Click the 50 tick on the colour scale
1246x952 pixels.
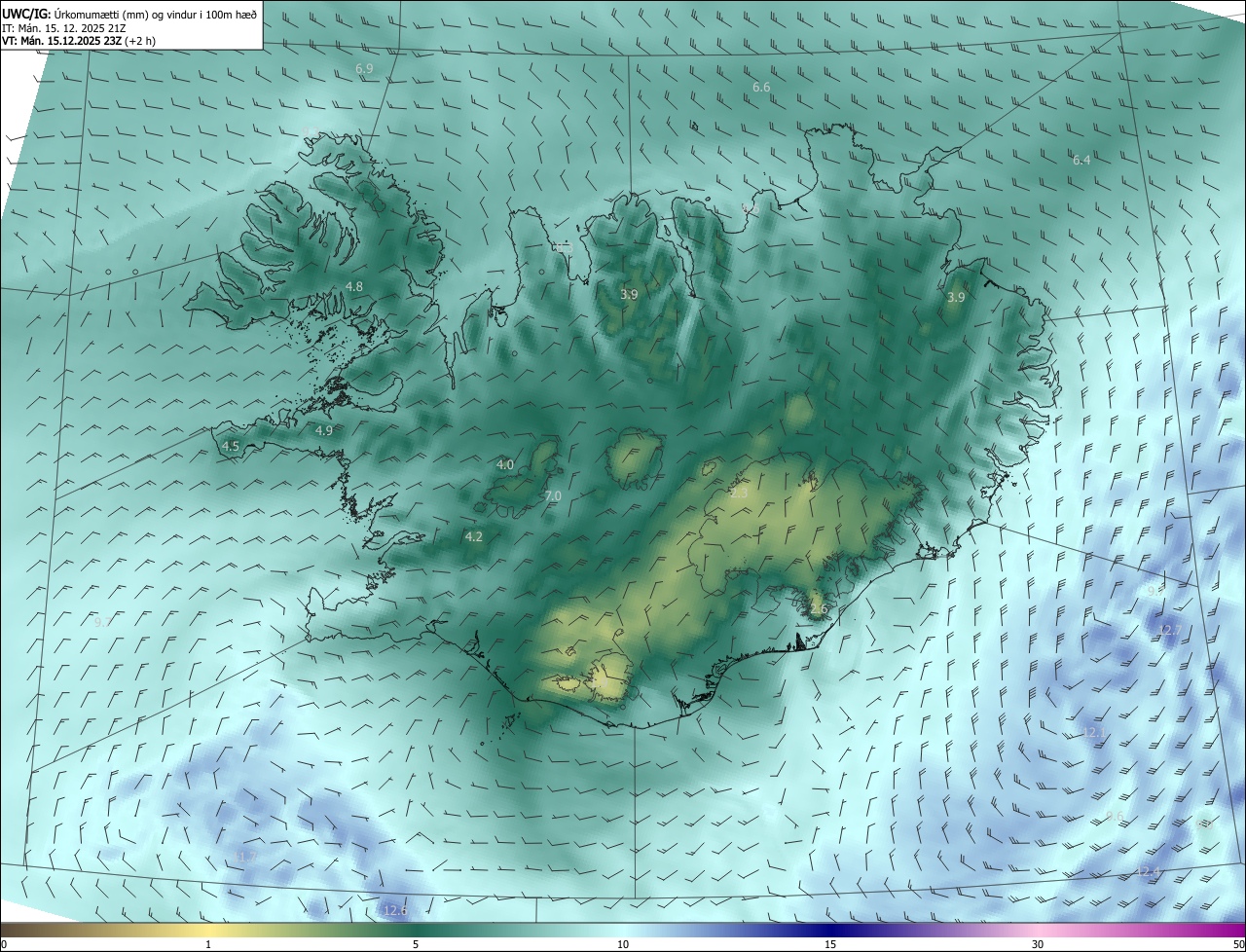pyautogui.click(x=1238, y=944)
